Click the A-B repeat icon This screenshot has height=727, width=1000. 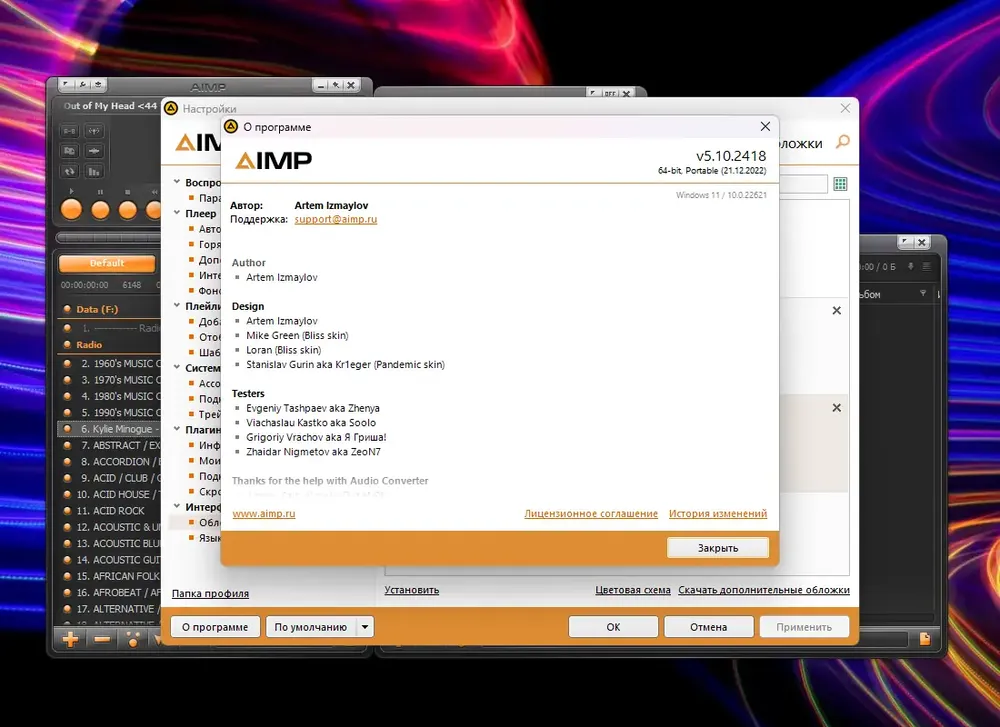pyautogui.click(x=69, y=131)
